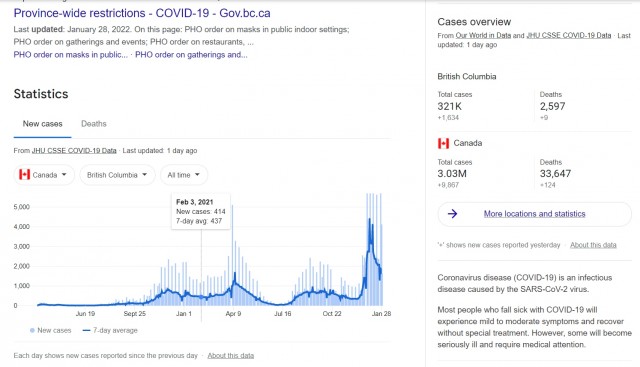Open Our World in Data source link
Viewport: 640px width, 367px height.
(x=483, y=36)
